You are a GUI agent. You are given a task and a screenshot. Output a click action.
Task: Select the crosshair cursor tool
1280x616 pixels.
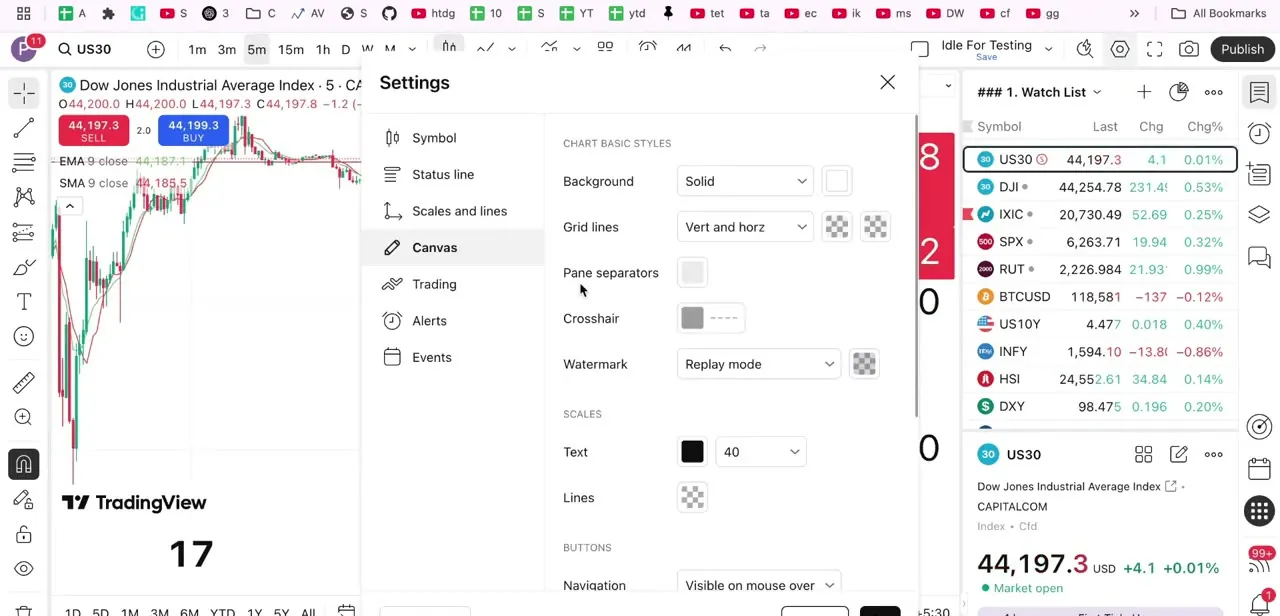pyautogui.click(x=24, y=93)
